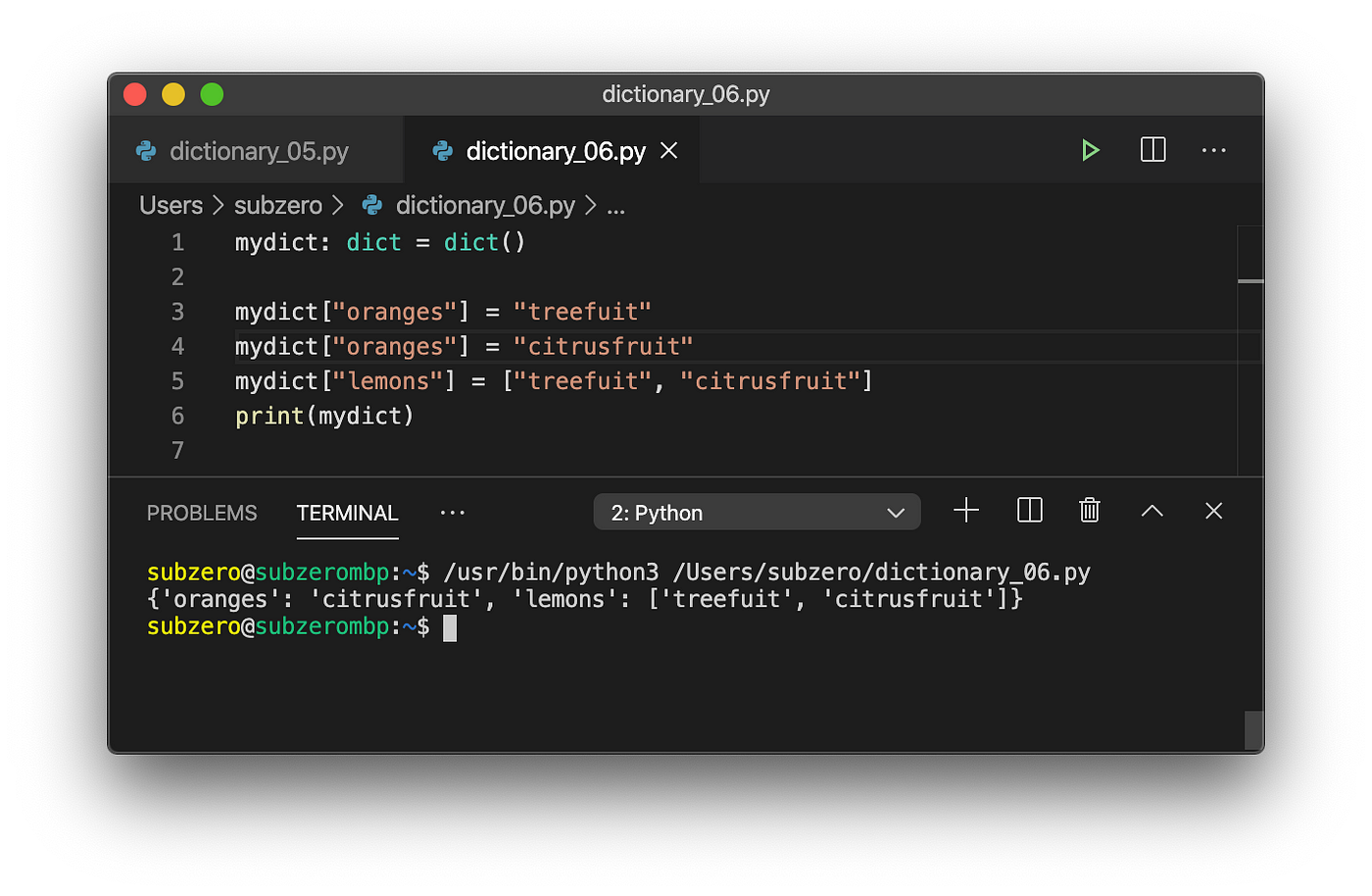
Task: Click the subzero breadcrumb folder
Action: pos(278,205)
